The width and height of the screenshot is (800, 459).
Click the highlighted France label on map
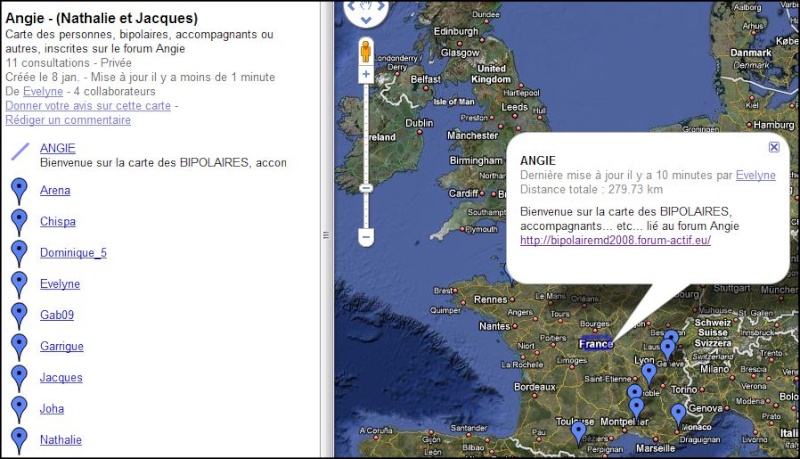point(596,344)
